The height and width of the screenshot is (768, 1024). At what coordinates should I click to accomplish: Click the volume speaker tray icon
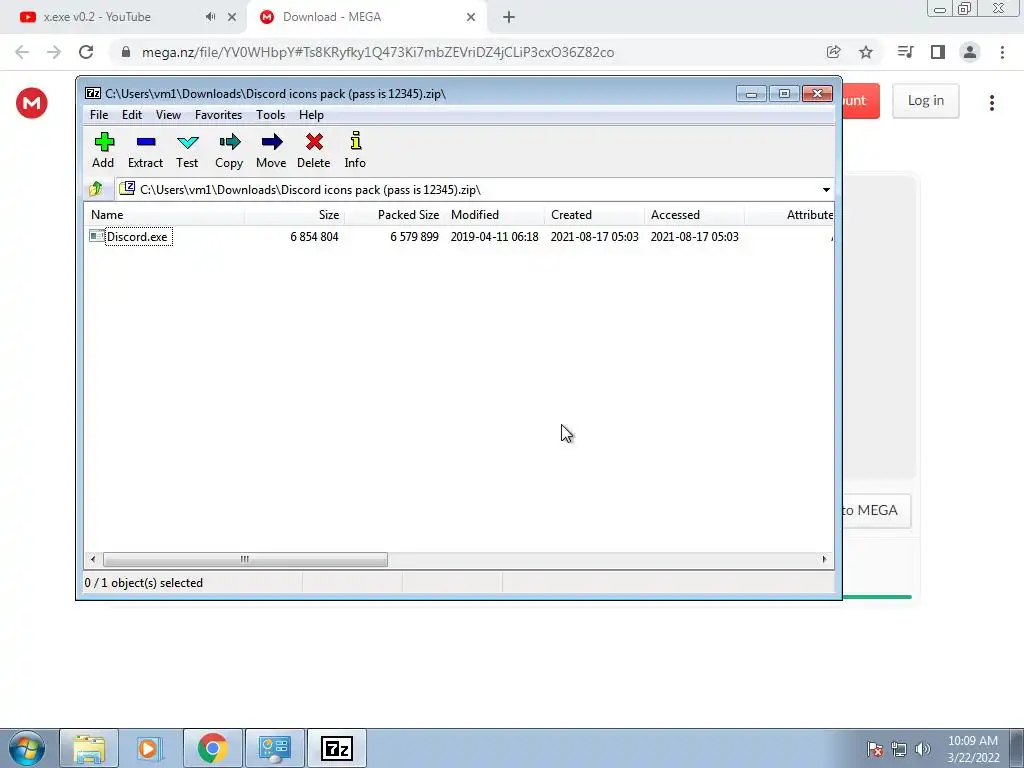click(923, 749)
